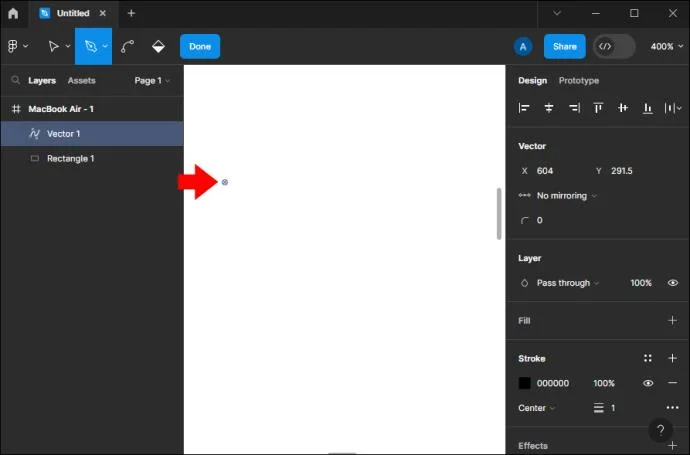This screenshot has height=455, width=690.
Task: Switch to the Assets tab
Action: [x=81, y=81]
